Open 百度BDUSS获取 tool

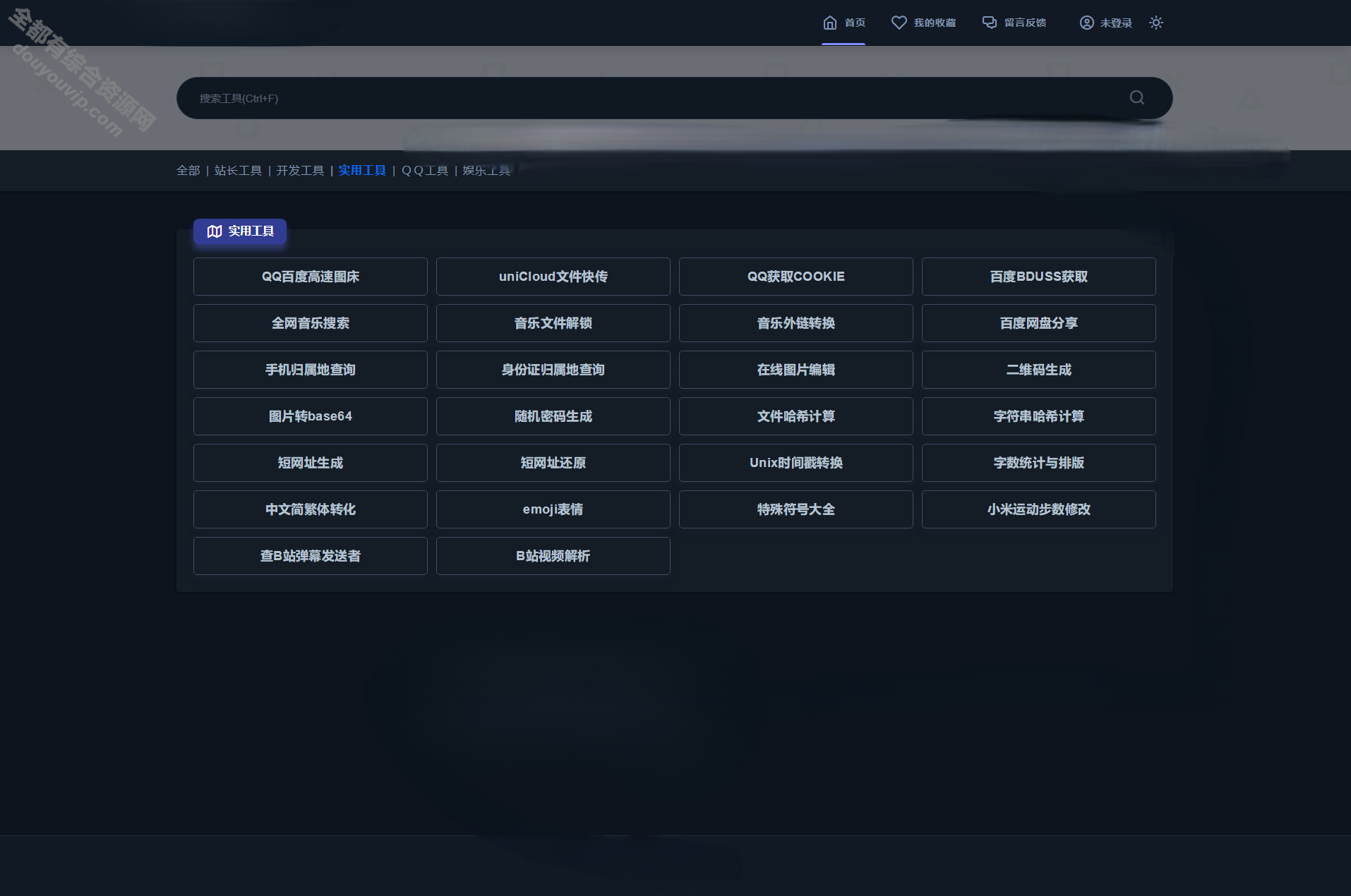(1039, 277)
